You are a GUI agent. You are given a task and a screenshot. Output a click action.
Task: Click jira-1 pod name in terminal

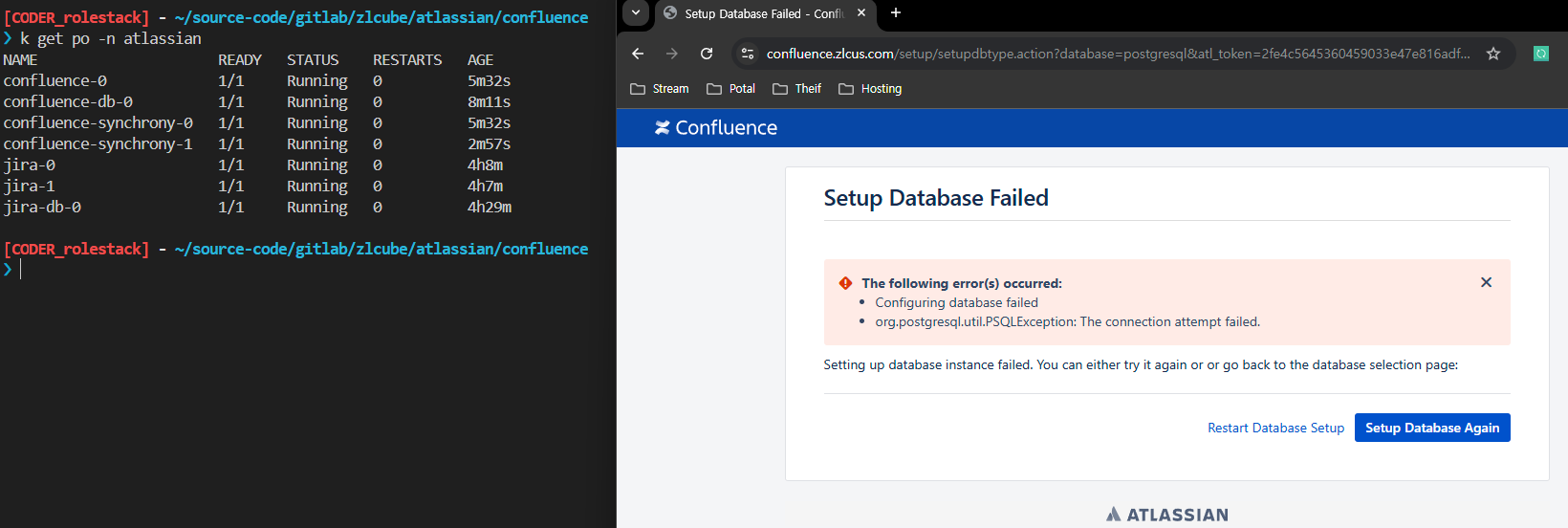pos(29,186)
